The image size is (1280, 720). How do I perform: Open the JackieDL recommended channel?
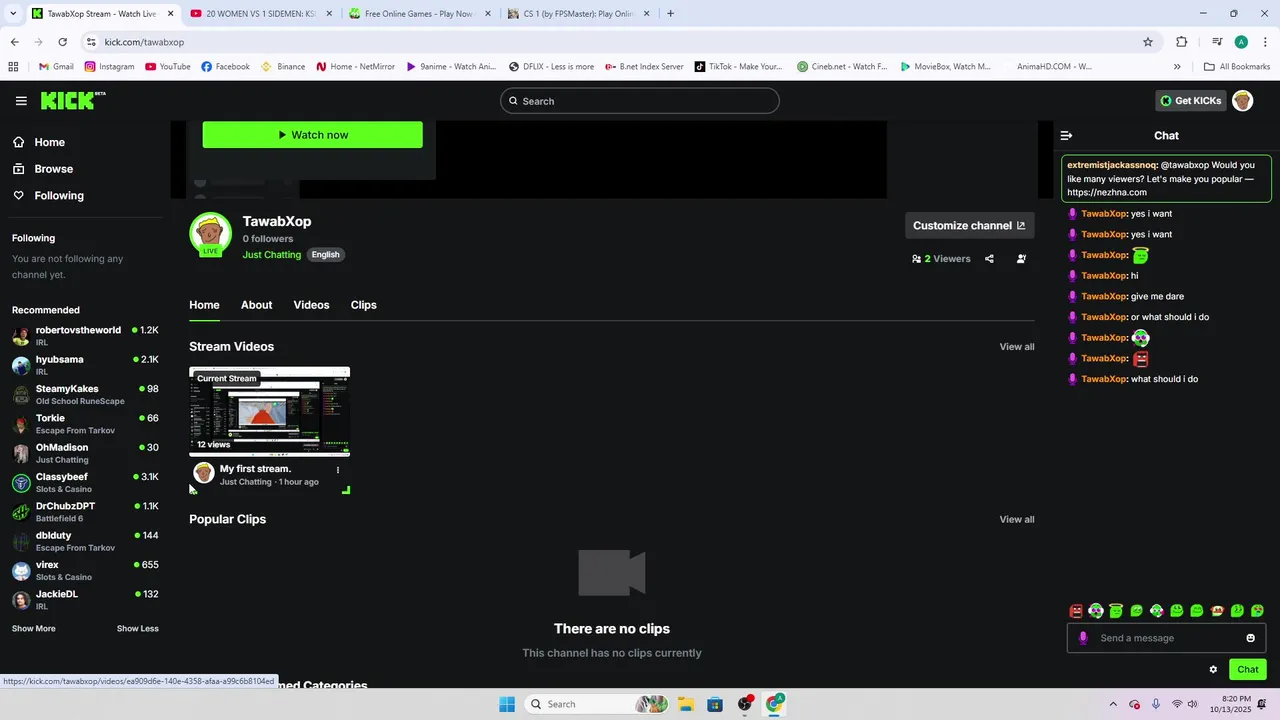click(x=86, y=600)
